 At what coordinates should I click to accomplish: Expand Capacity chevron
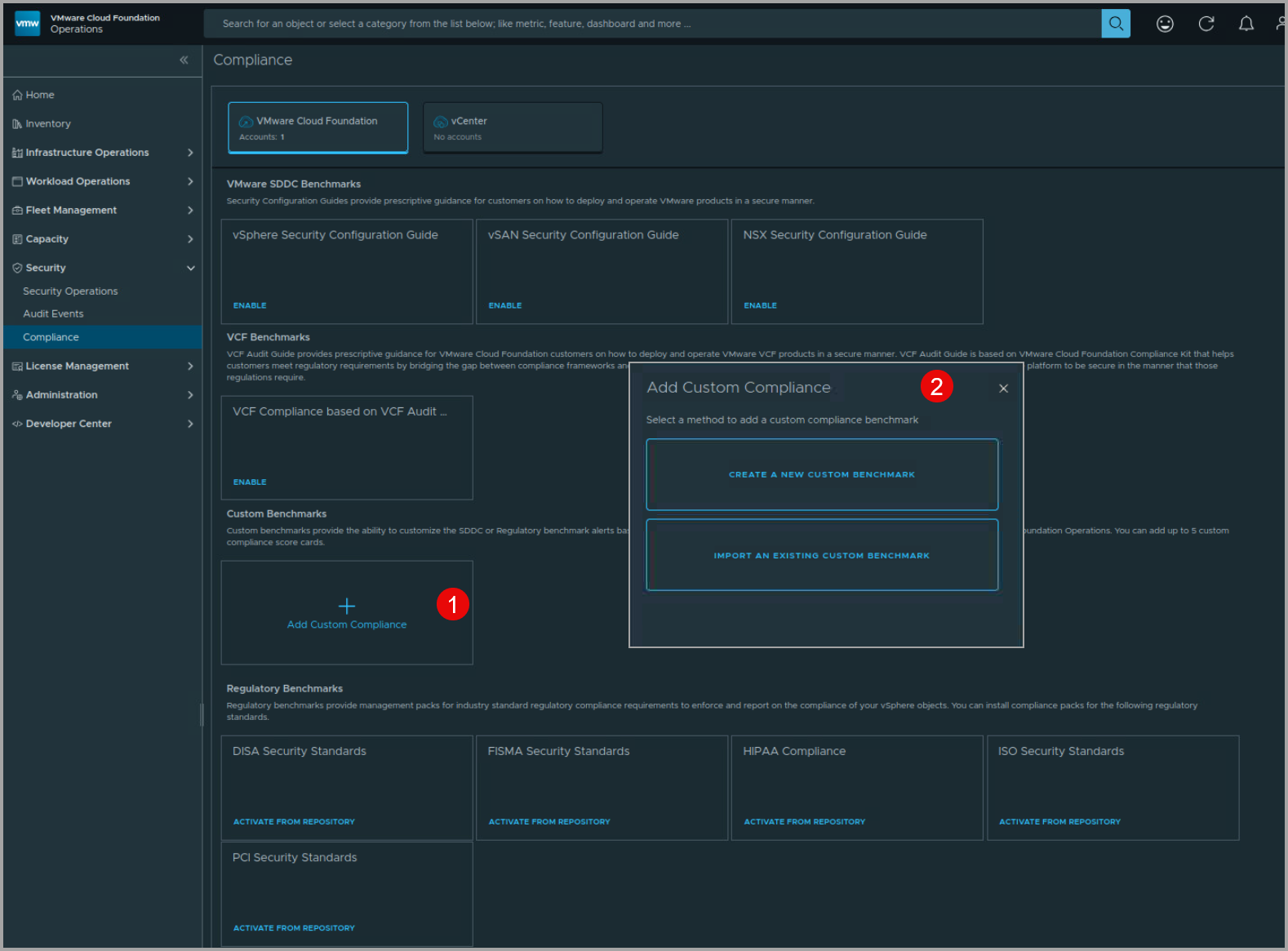[x=190, y=239]
